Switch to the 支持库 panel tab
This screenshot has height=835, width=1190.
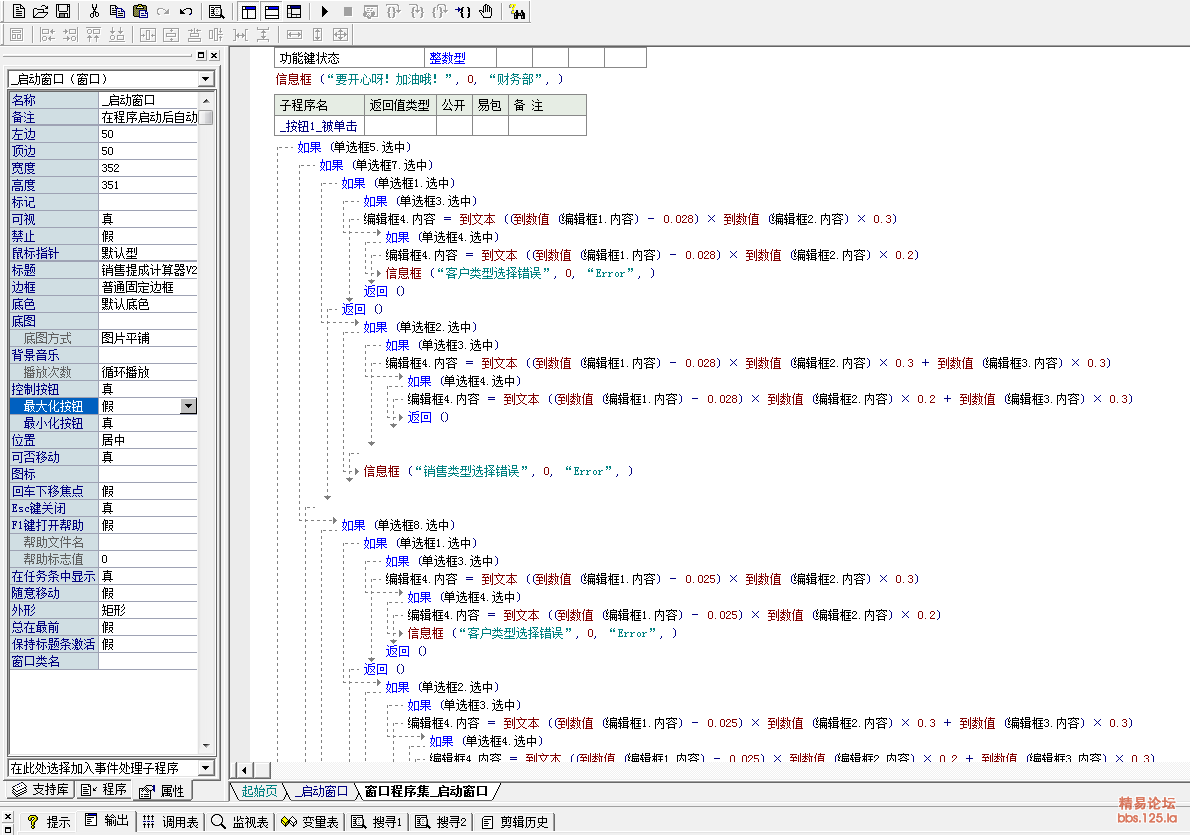coord(42,789)
